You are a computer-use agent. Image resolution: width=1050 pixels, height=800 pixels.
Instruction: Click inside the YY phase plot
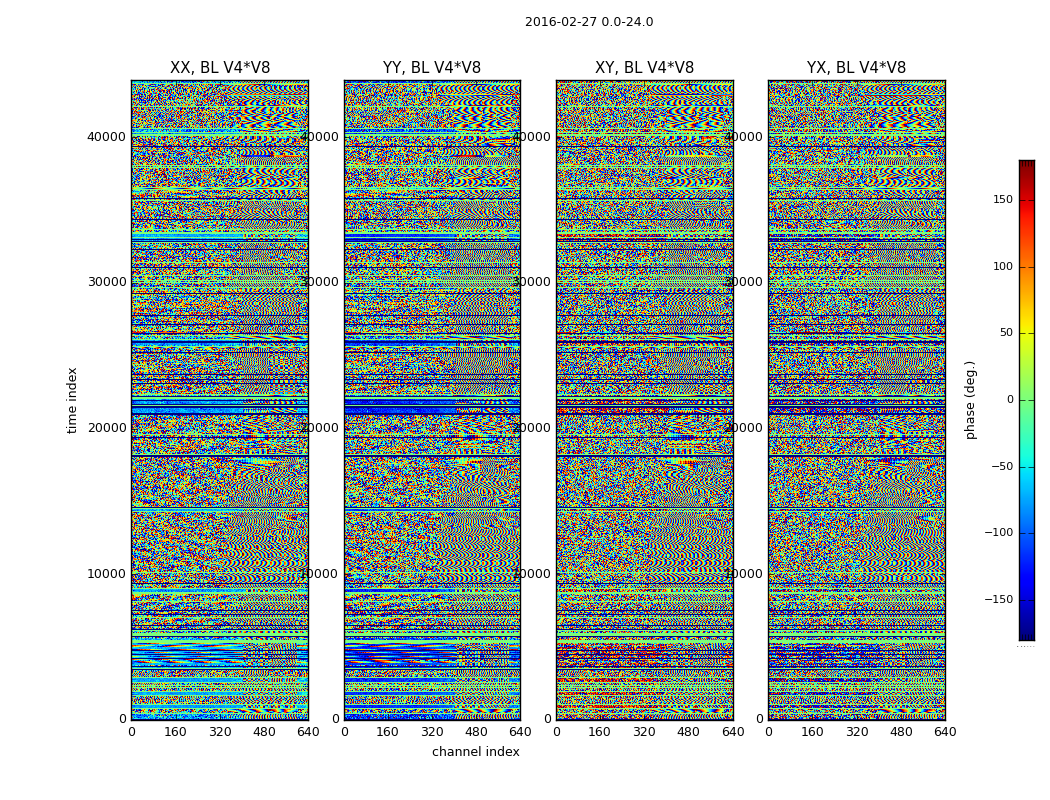431,400
